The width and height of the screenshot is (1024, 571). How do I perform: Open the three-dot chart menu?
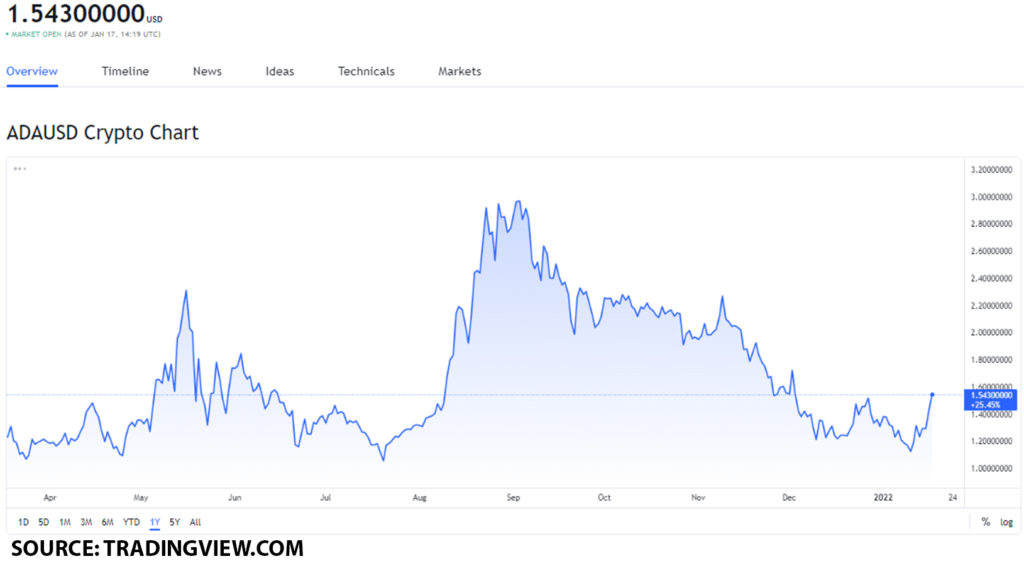click(20, 169)
